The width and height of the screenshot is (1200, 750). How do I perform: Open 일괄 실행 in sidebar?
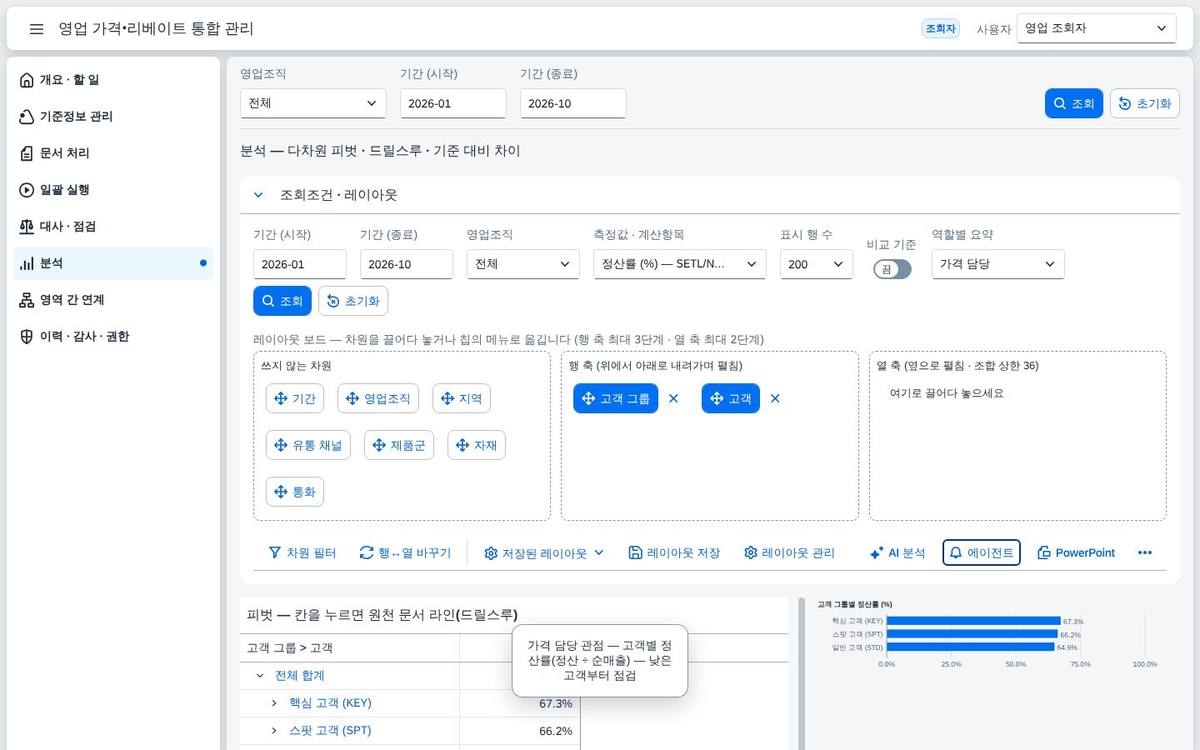click(x=113, y=190)
